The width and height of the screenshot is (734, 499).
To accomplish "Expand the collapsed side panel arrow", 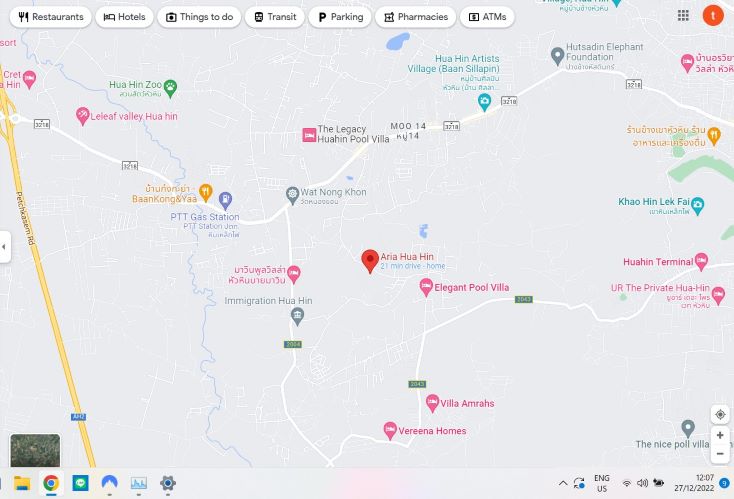I will (4, 247).
